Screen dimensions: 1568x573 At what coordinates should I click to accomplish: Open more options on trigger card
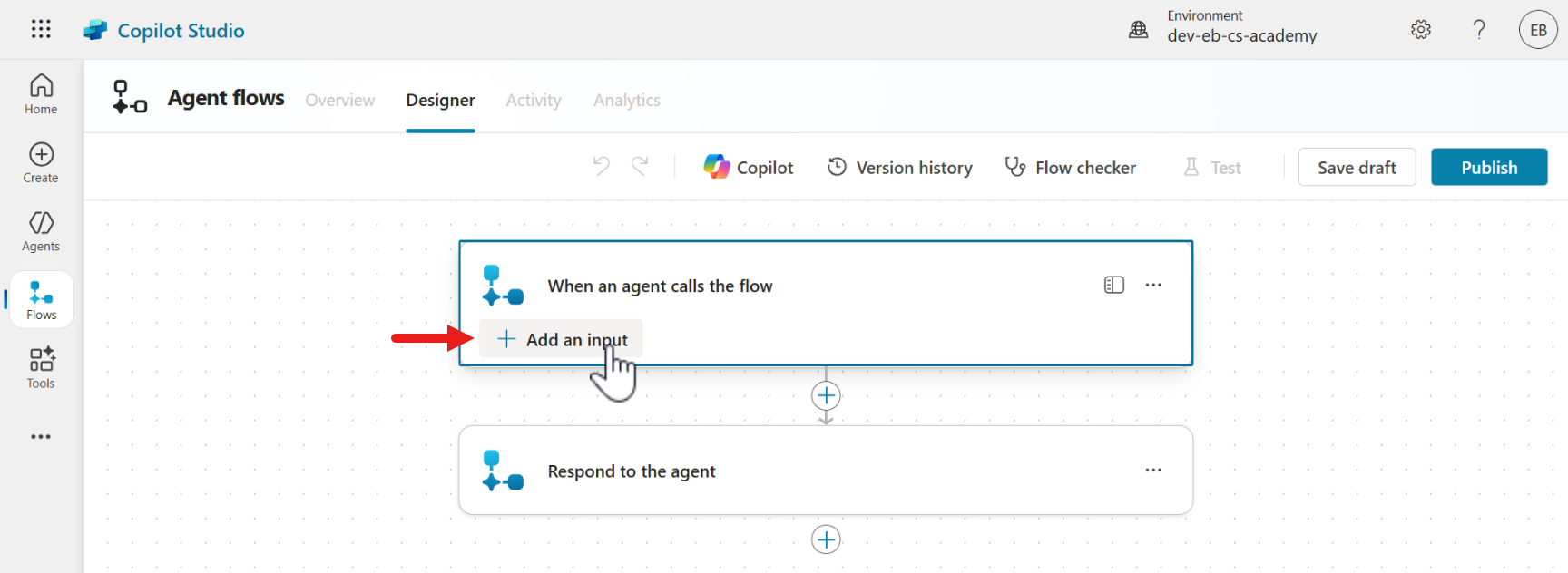pos(1153,286)
